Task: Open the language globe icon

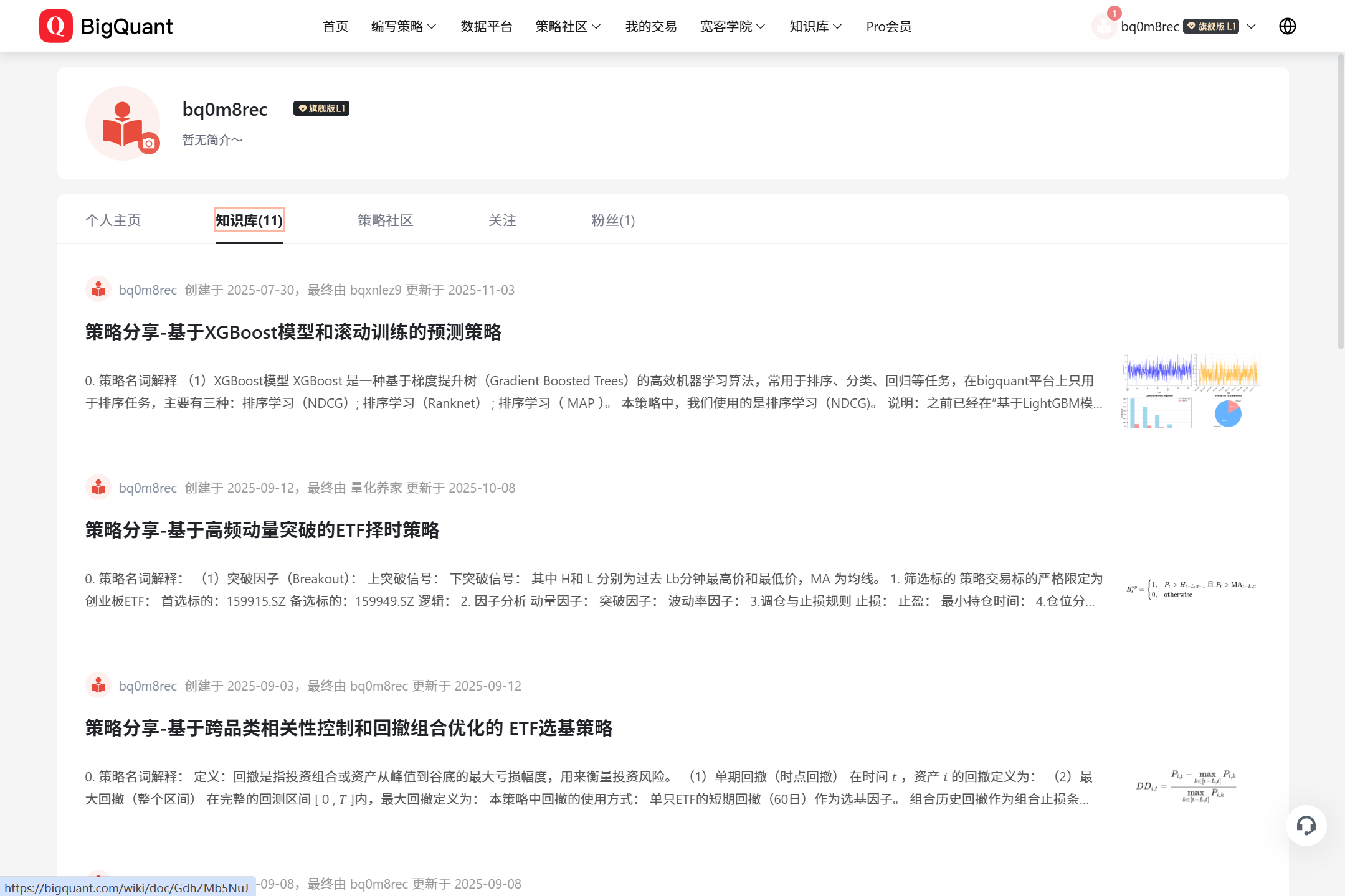Action: click(x=1287, y=26)
